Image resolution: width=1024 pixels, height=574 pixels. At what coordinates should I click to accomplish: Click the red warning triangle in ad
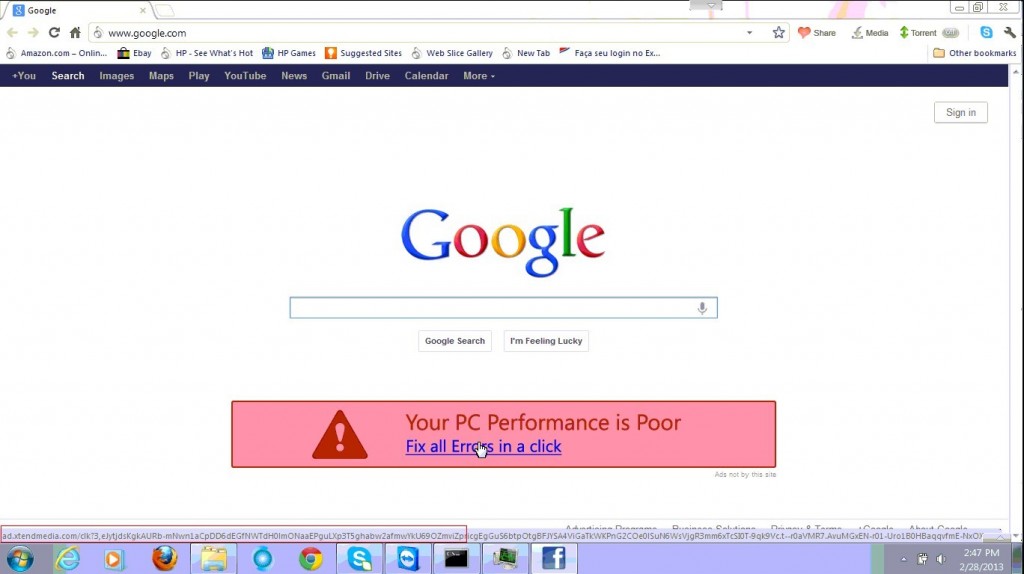click(x=340, y=435)
